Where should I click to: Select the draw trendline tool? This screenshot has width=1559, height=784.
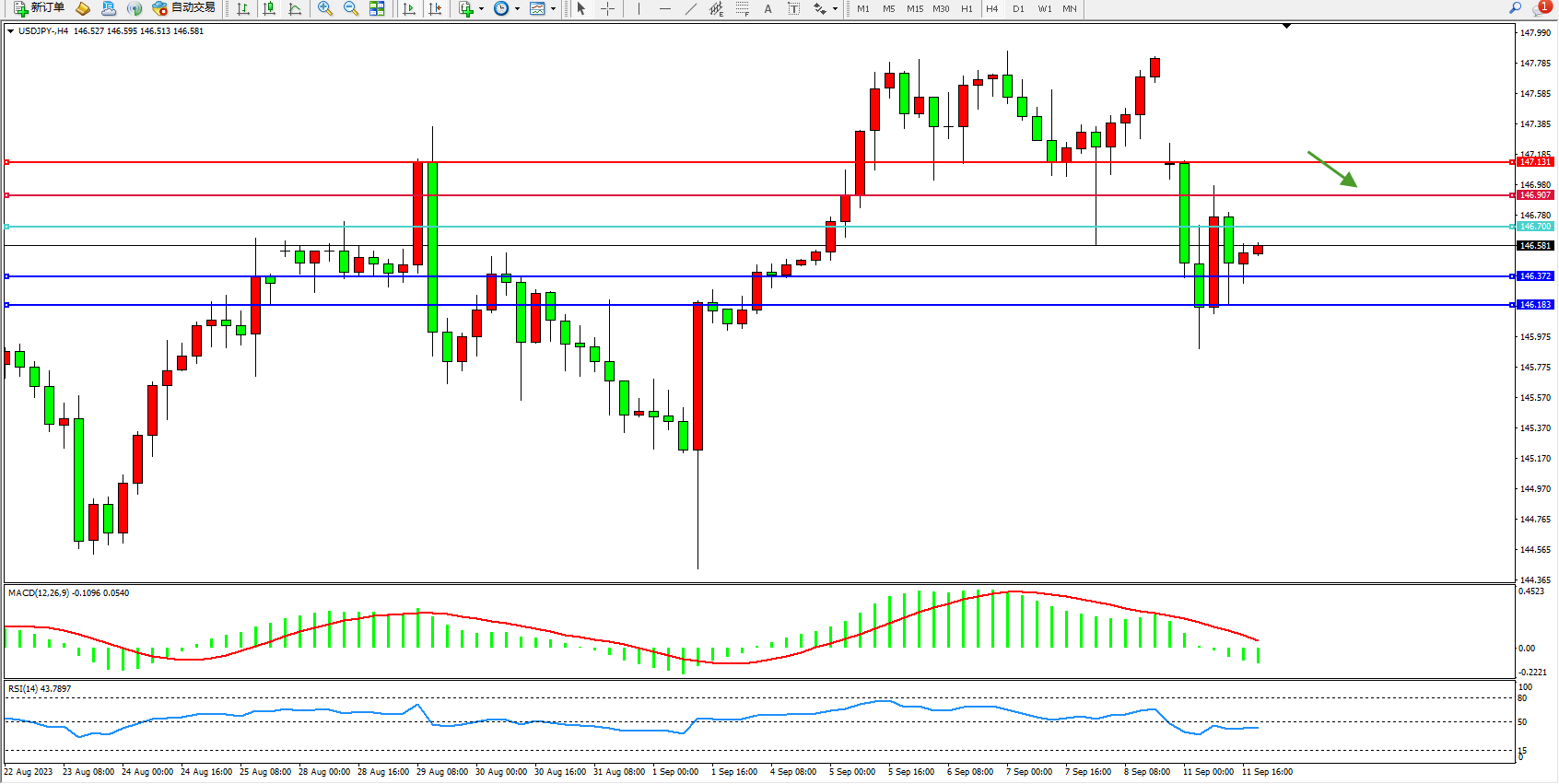(x=691, y=8)
